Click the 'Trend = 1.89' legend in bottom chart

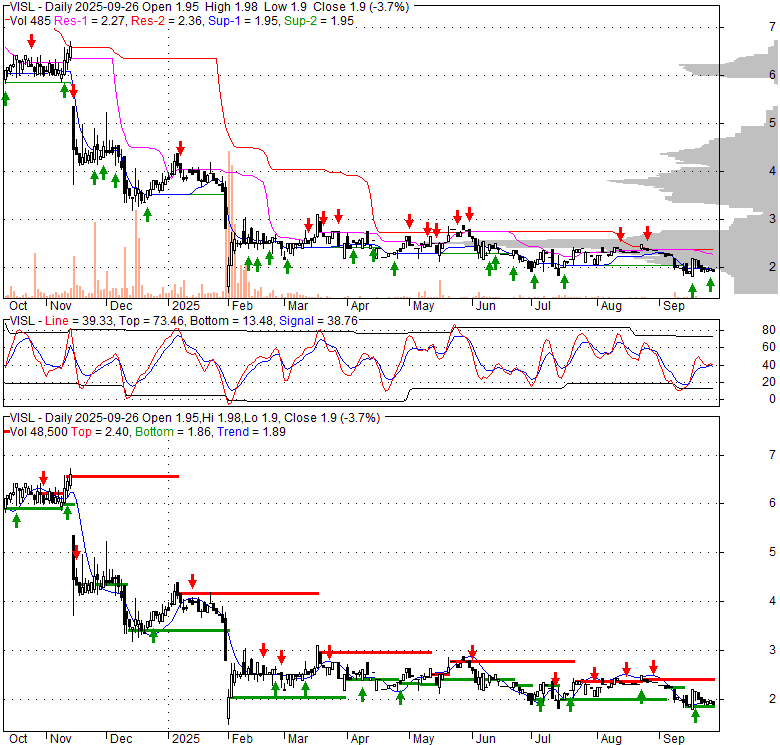251,432
